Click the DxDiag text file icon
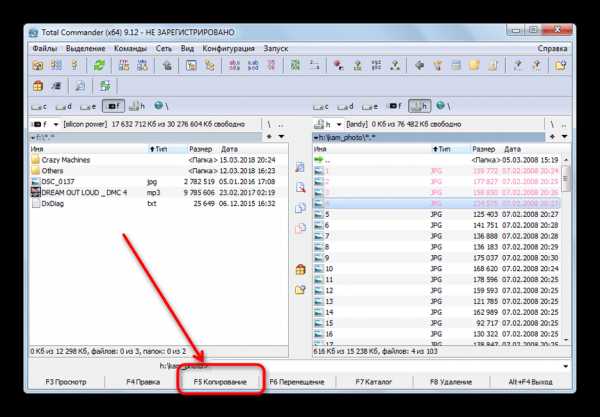This screenshot has height=417, width=600. tap(36, 201)
